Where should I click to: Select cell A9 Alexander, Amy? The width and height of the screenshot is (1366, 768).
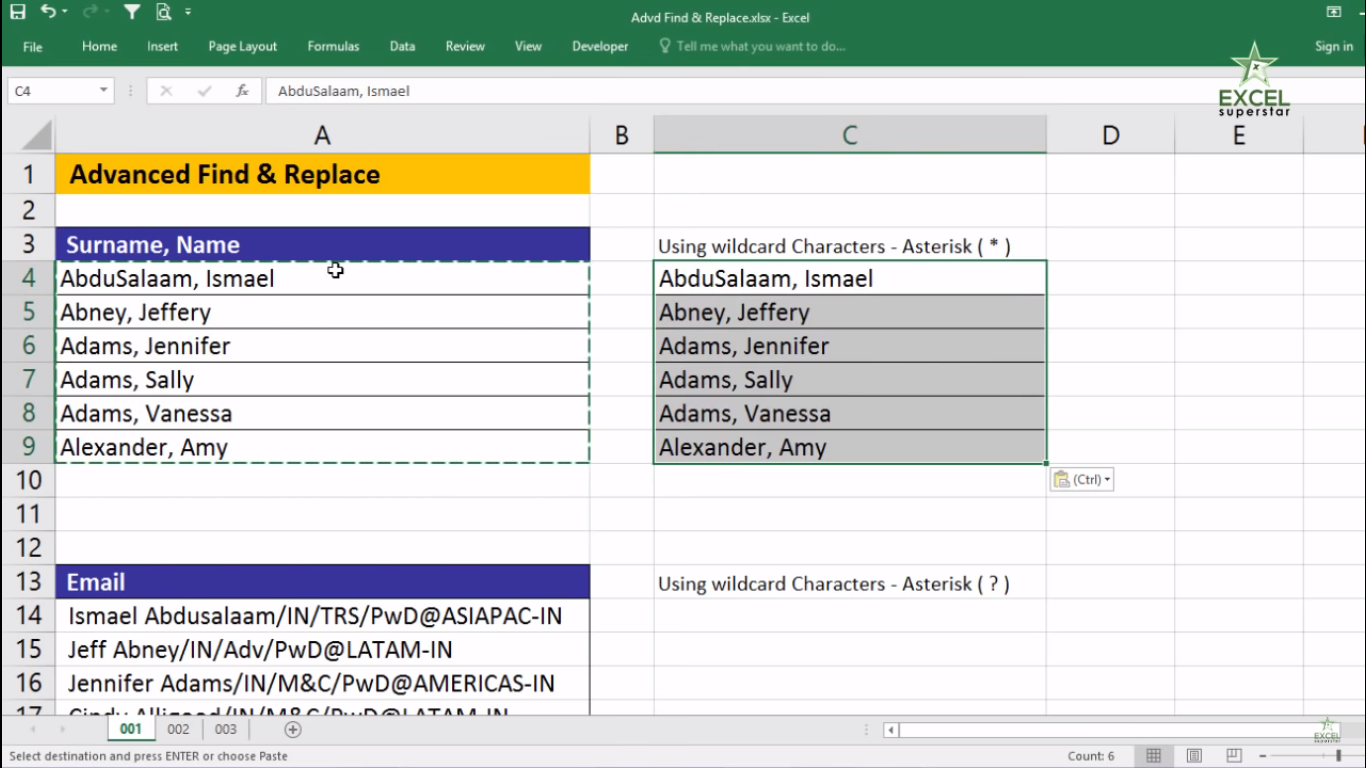point(322,447)
